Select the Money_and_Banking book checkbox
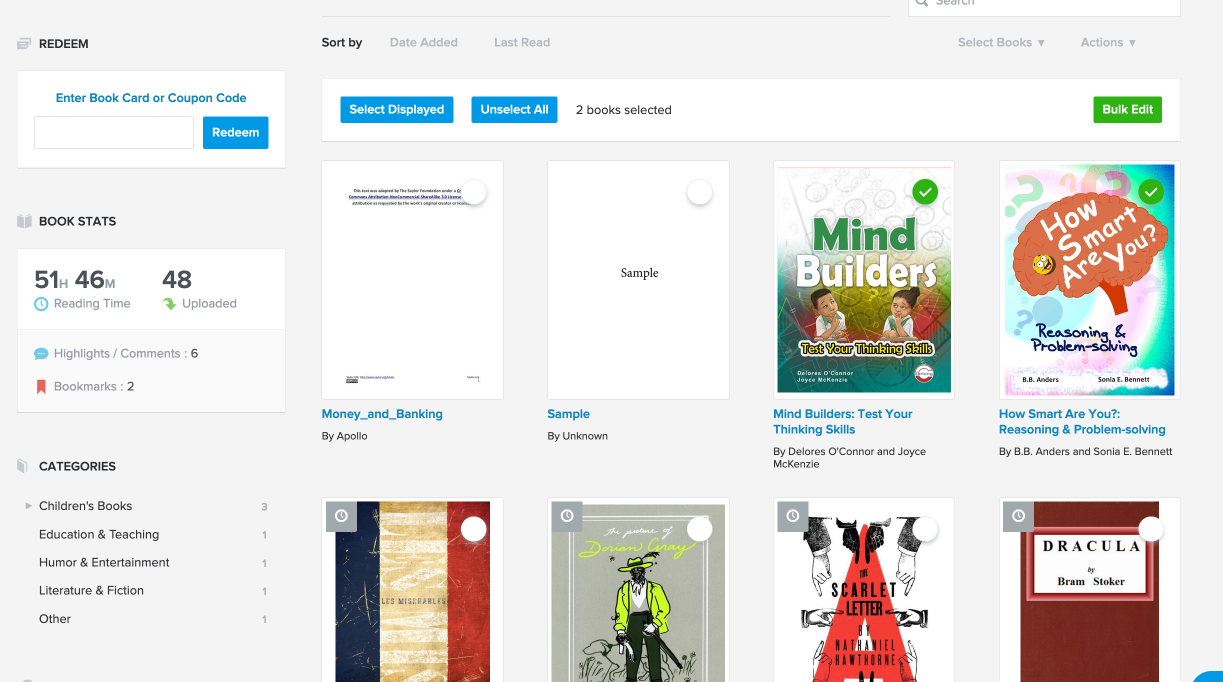Viewport: 1223px width, 682px height. tap(474, 192)
